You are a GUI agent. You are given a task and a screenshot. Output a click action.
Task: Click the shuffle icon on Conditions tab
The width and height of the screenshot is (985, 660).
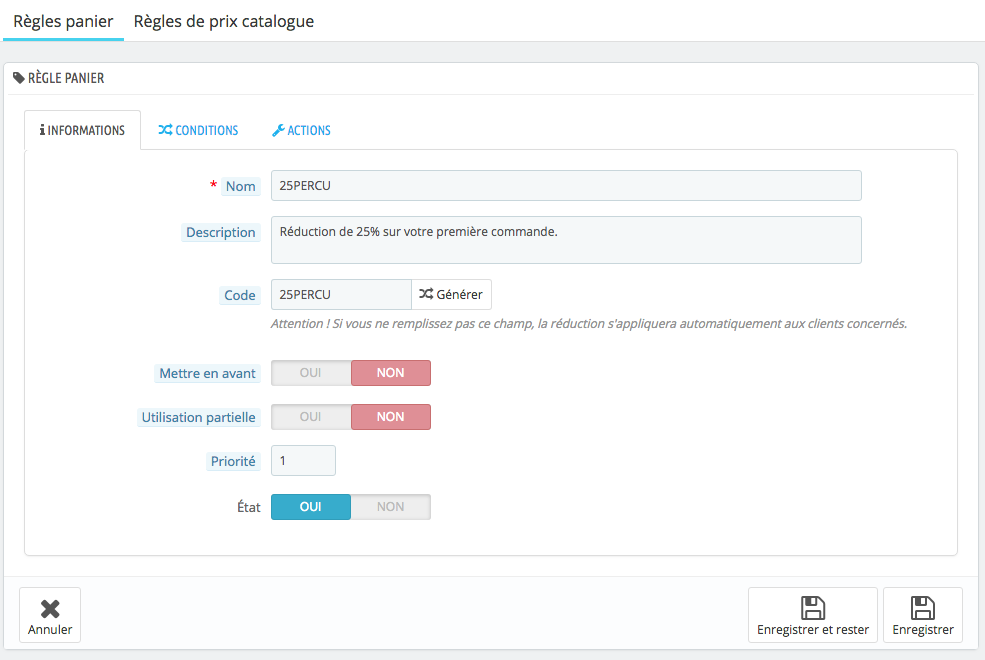pos(165,131)
